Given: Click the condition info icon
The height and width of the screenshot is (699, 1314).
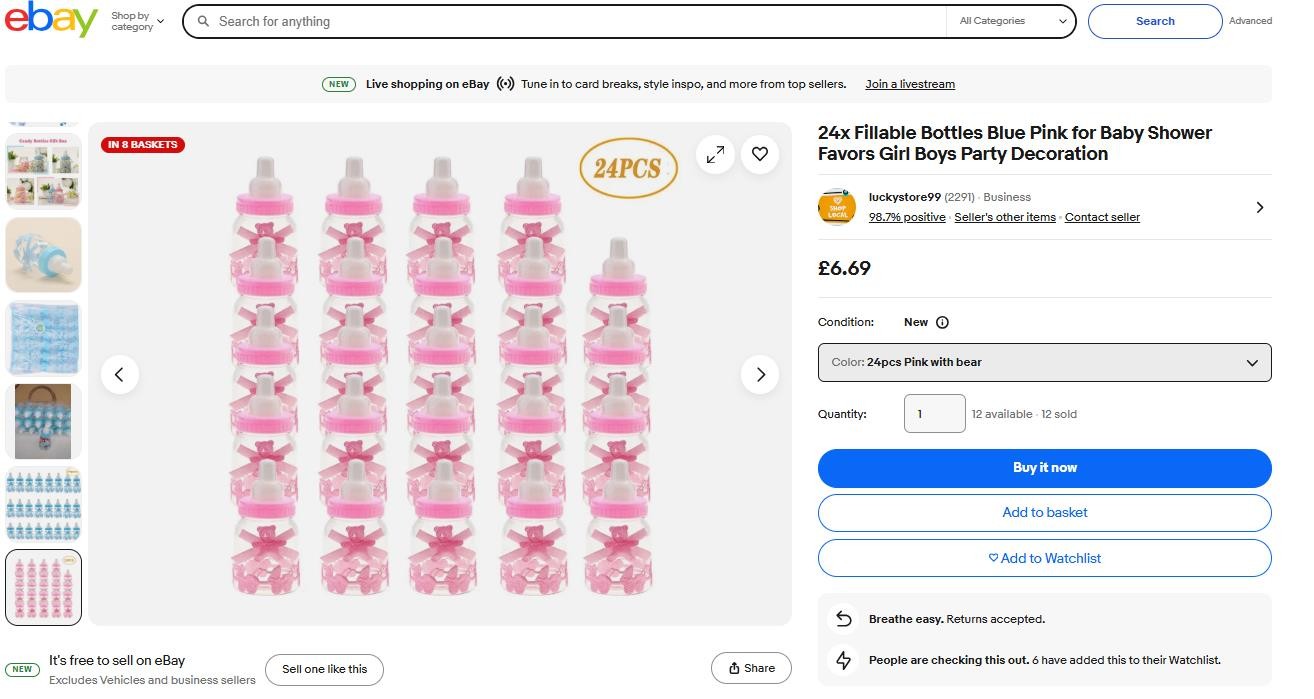Looking at the screenshot, I should tap(942, 322).
